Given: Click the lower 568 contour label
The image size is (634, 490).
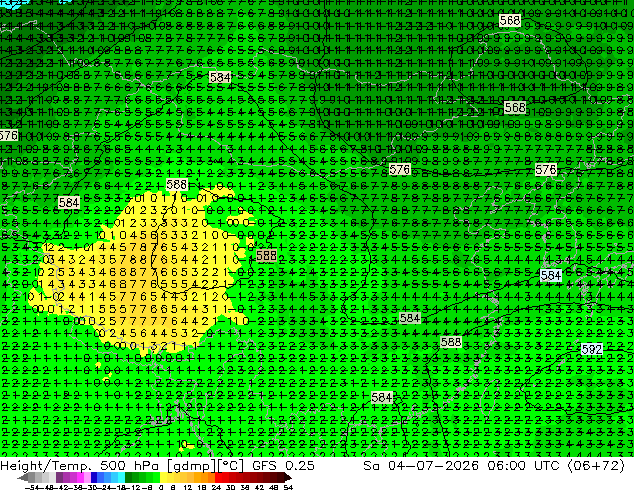Looking at the screenshot, I should [x=515, y=108].
